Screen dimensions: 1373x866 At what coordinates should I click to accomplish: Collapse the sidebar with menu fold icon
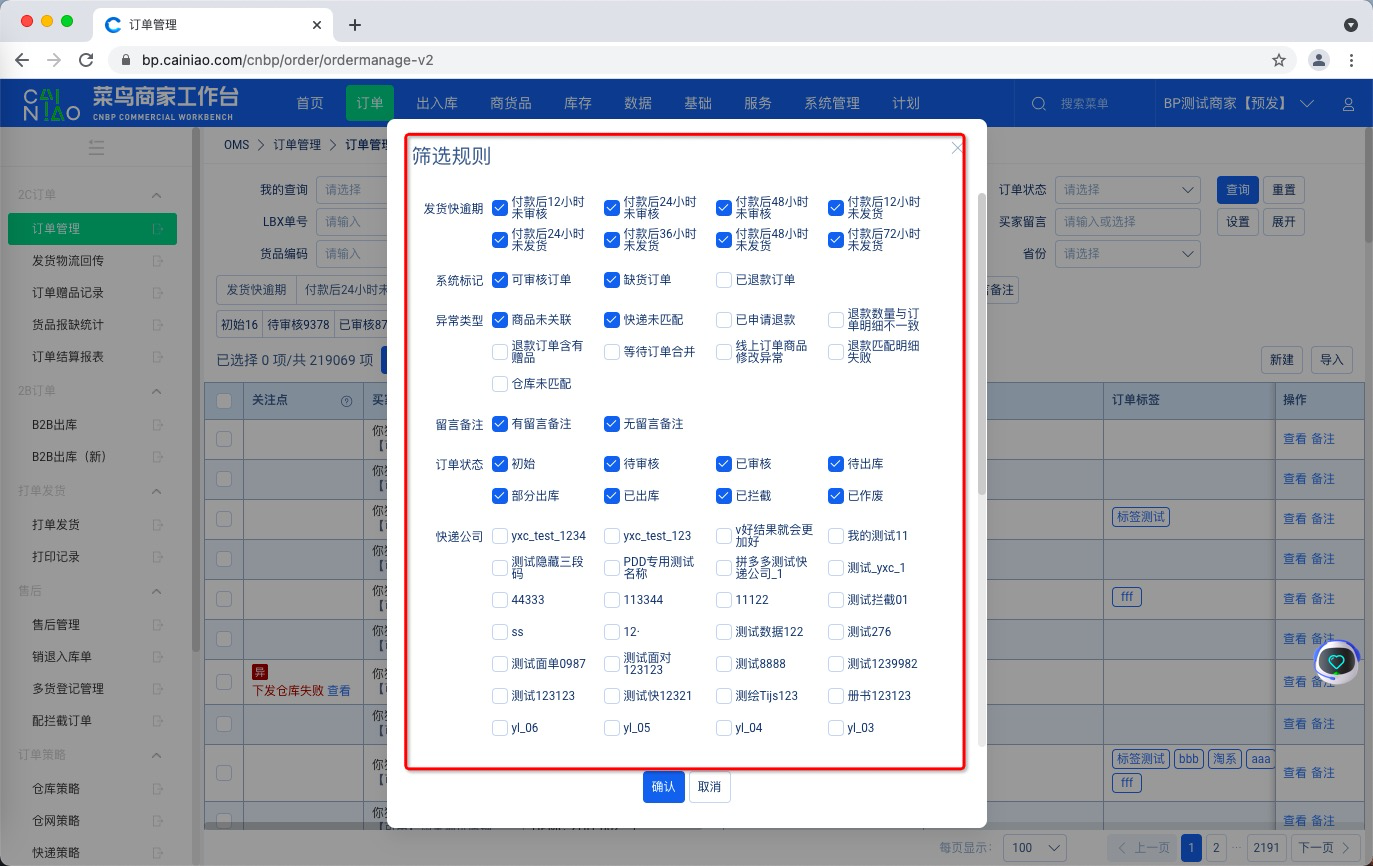pyautogui.click(x=96, y=147)
